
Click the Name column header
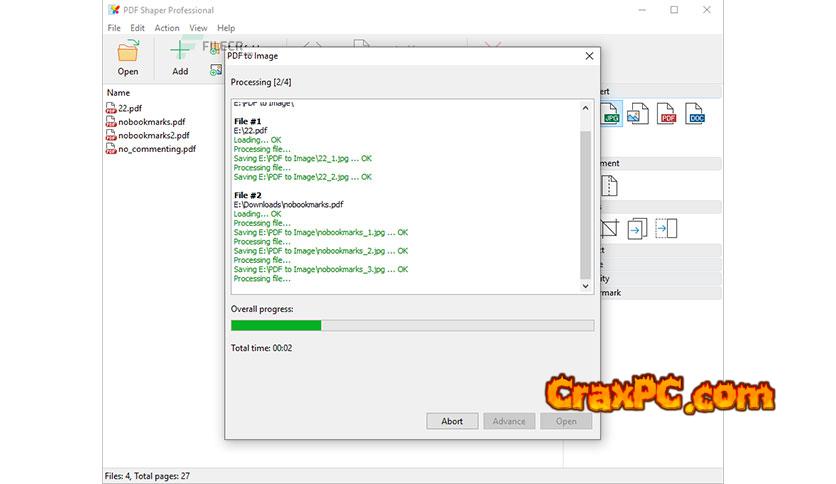coord(118,92)
